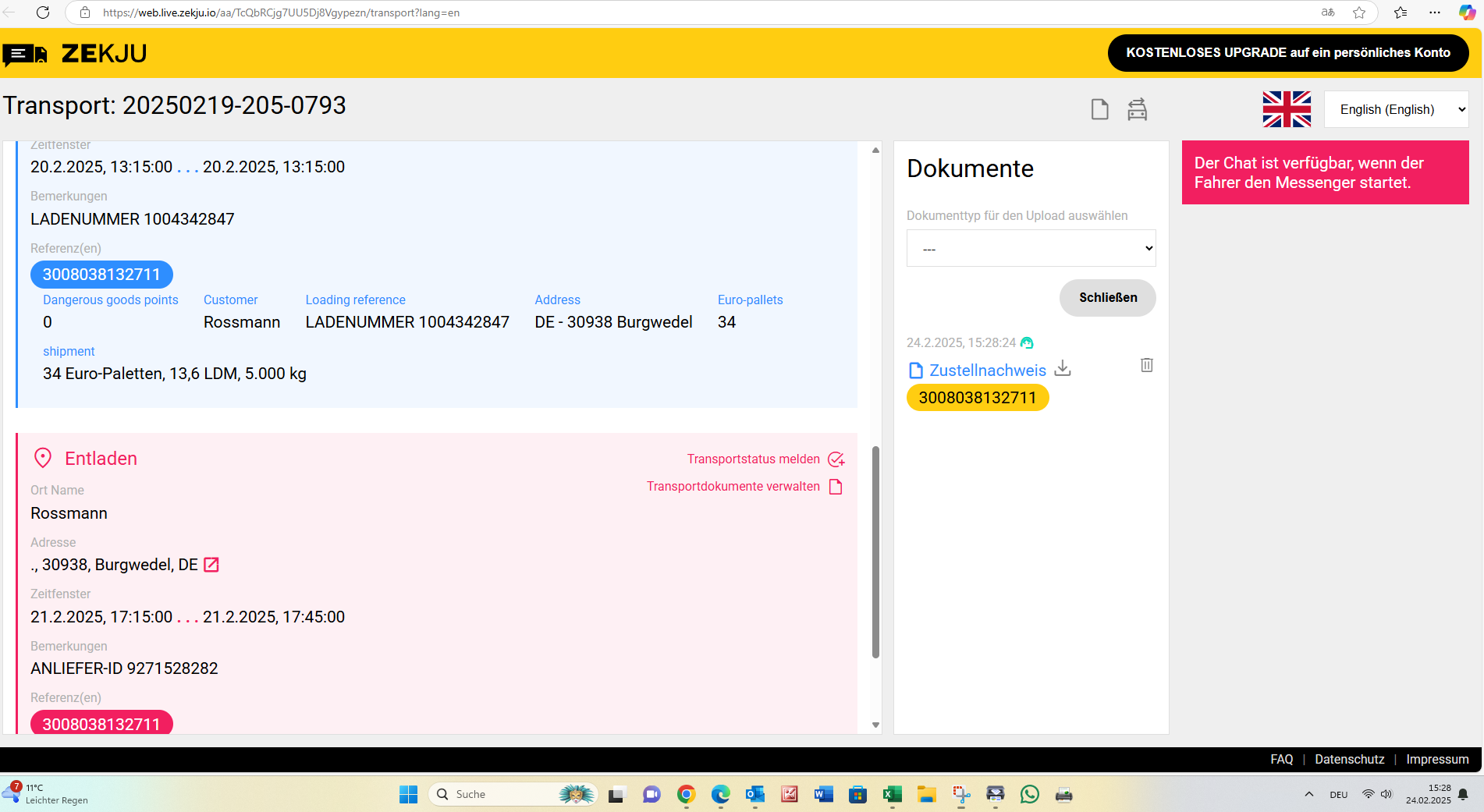The image size is (1484, 812).
Task: Click the Transportstatus melden check icon
Action: click(836, 459)
